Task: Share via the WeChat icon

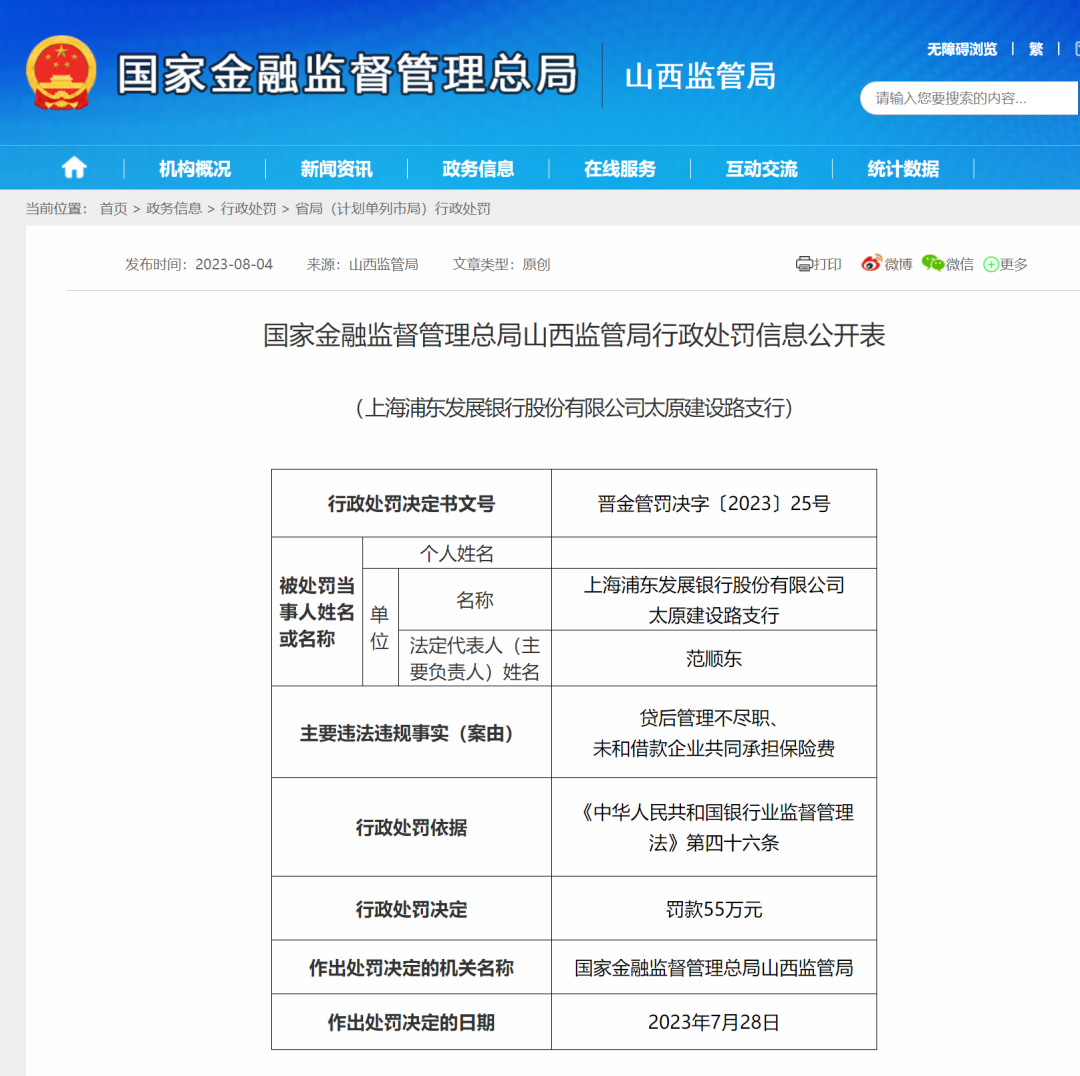Action: pos(933,263)
